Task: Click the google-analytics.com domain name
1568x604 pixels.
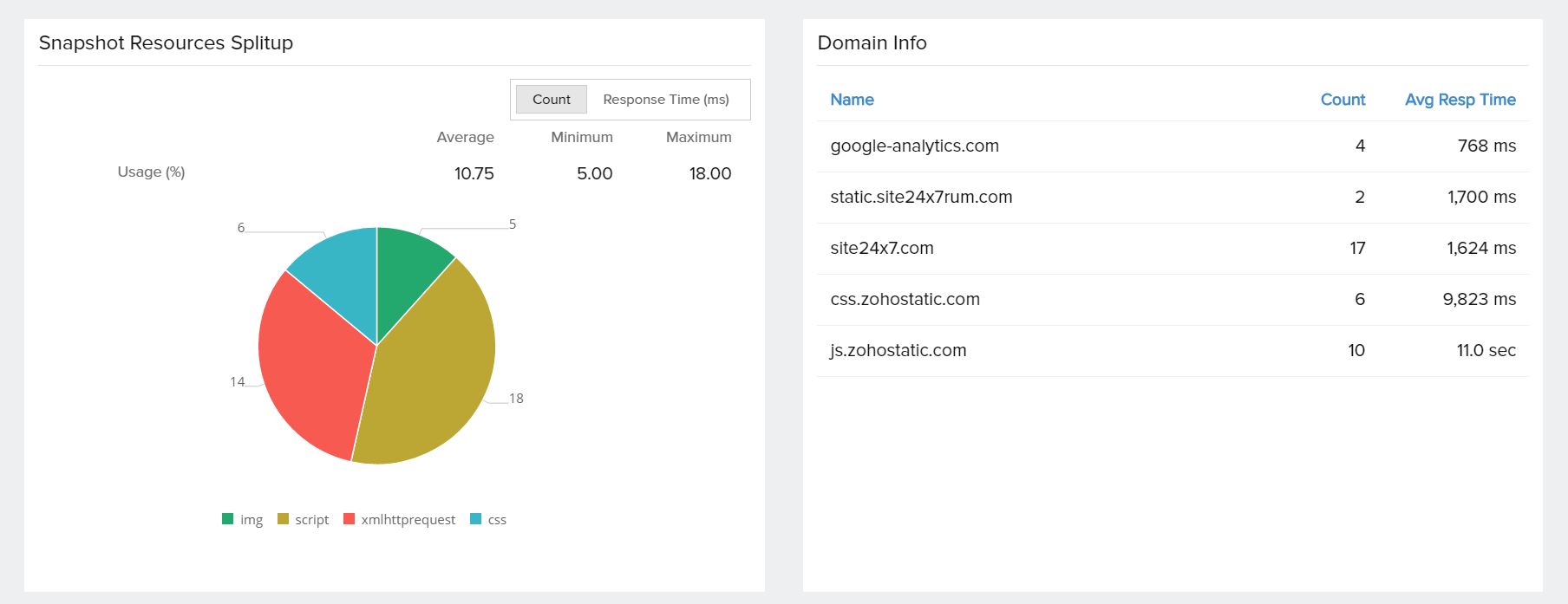Action: tap(914, 146)
